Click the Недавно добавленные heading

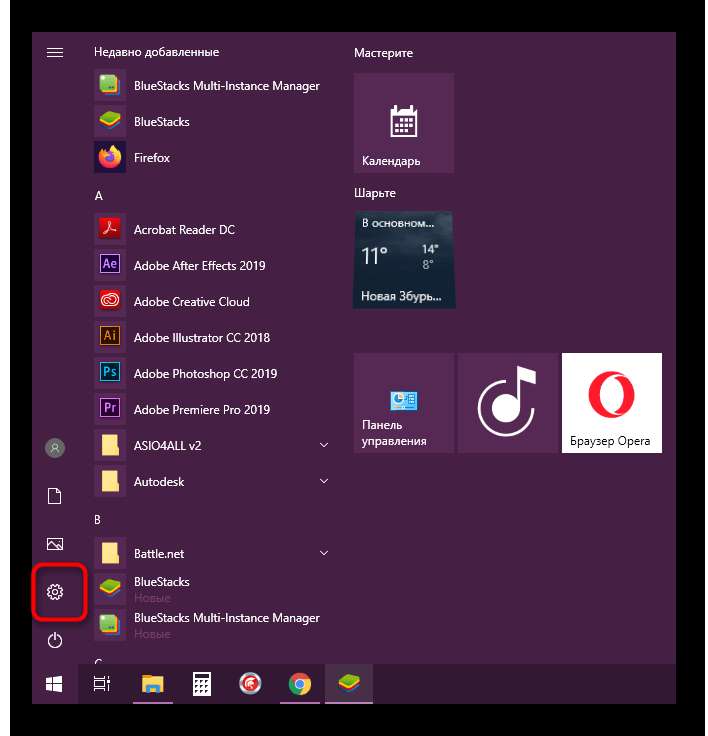point(156,52)
